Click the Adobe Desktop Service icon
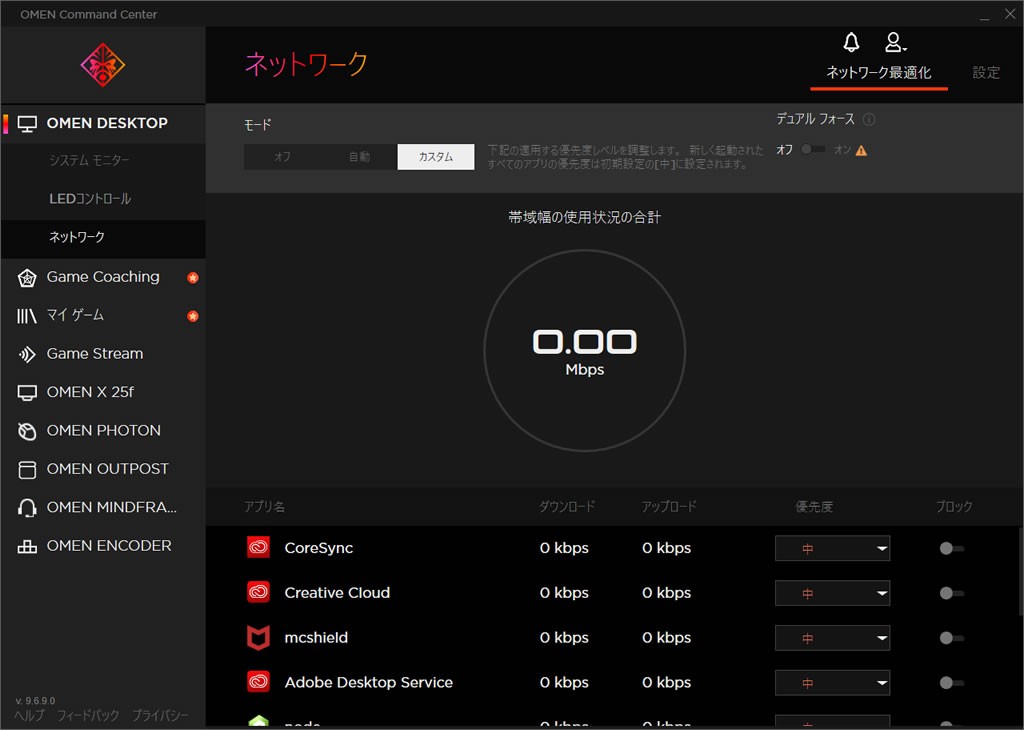 pos(259,682)
